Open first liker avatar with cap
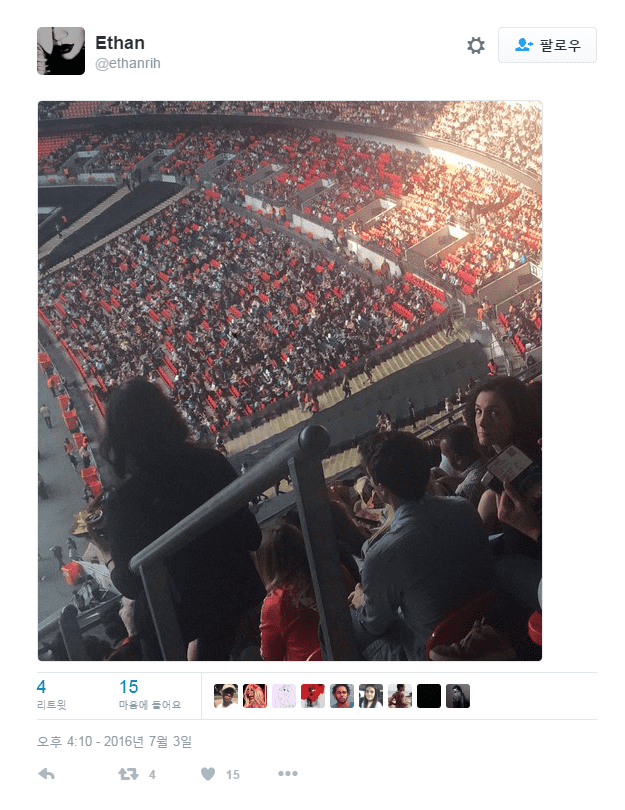The width and height of the screenshot is (625, 810). (226, 696)
